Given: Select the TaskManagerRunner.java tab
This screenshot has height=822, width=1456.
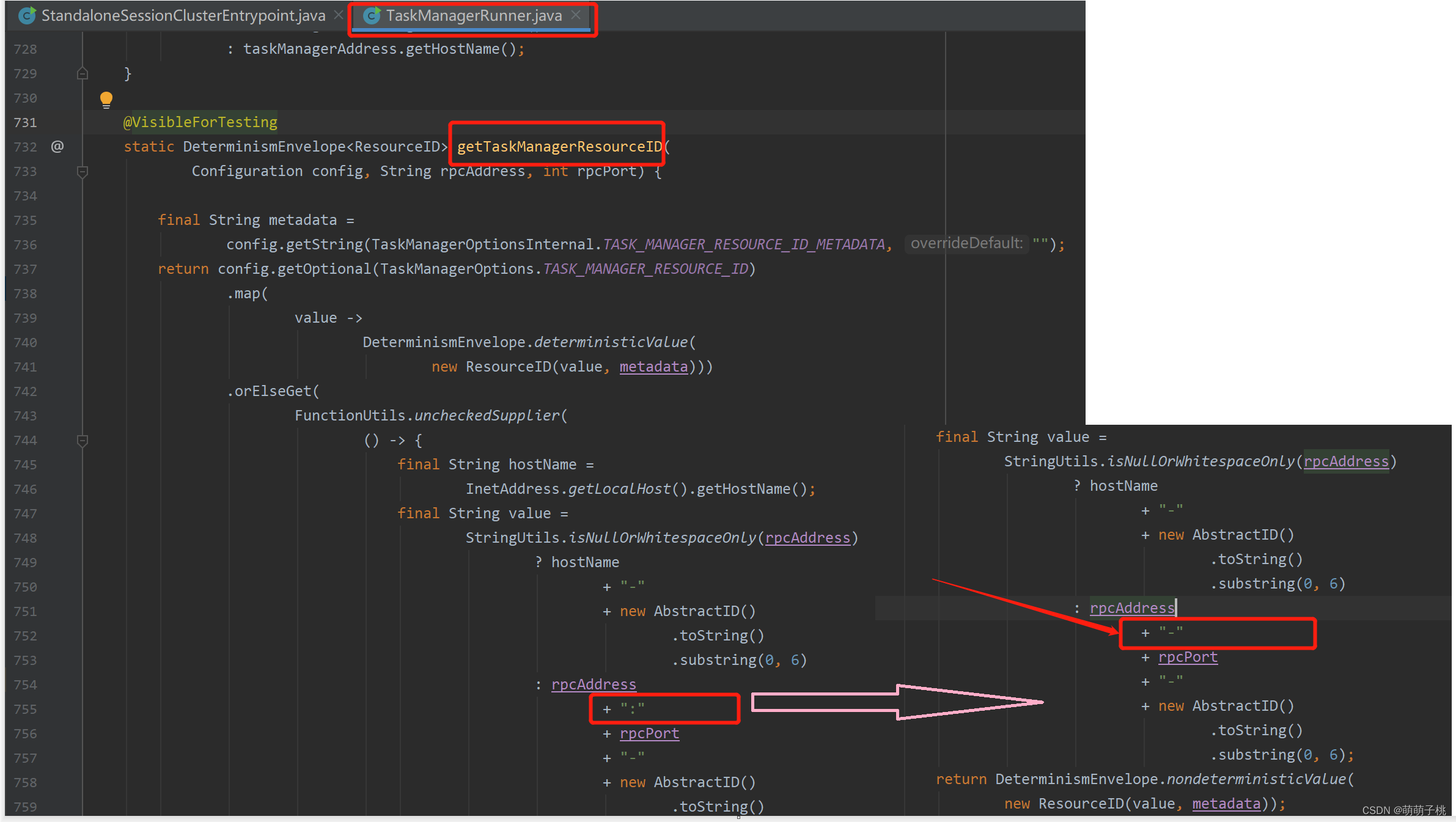Looking at the screenshot, I should [474, 15].
